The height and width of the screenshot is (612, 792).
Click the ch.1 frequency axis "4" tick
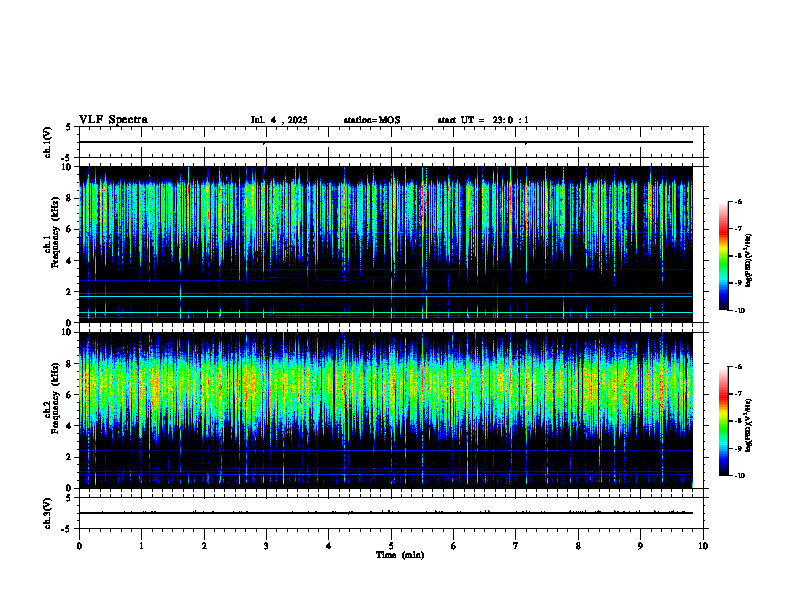(70, 261)
